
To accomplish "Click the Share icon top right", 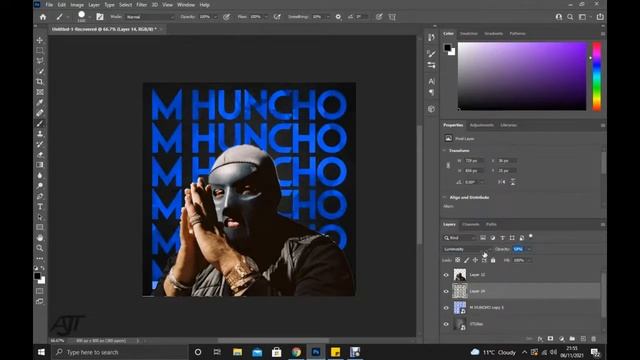I will point(600,17).
